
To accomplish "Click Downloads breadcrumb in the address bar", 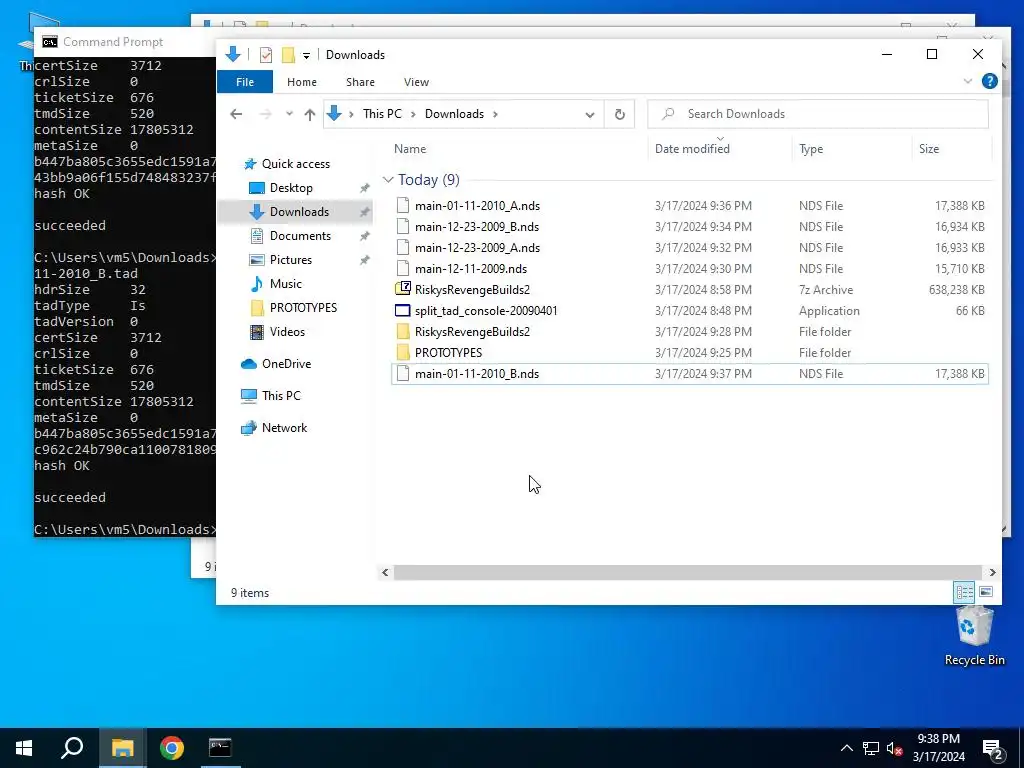I will pyautogui.click(x=455, y=114).
